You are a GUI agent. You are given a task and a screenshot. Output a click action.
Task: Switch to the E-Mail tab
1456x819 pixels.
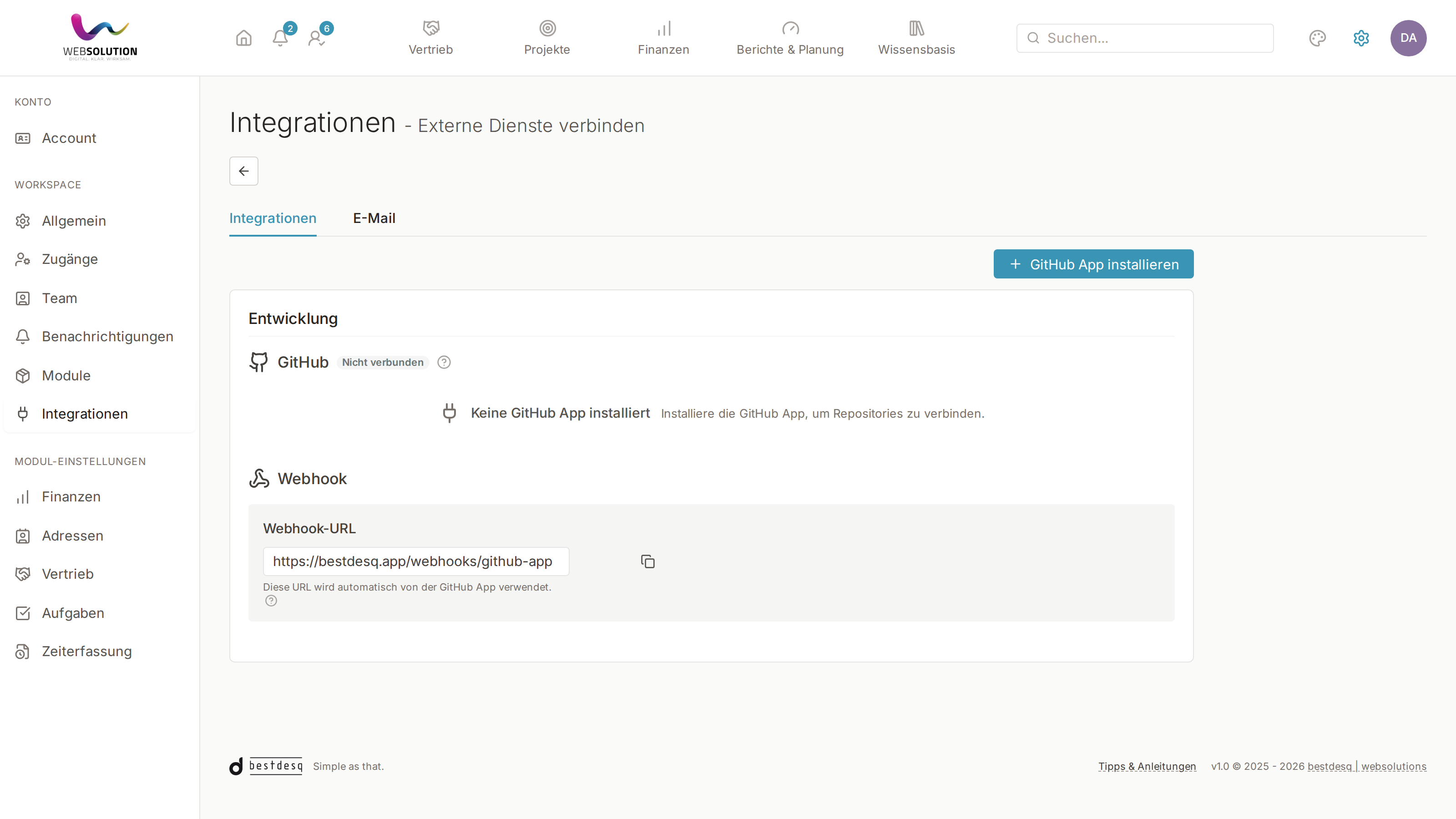374,218
